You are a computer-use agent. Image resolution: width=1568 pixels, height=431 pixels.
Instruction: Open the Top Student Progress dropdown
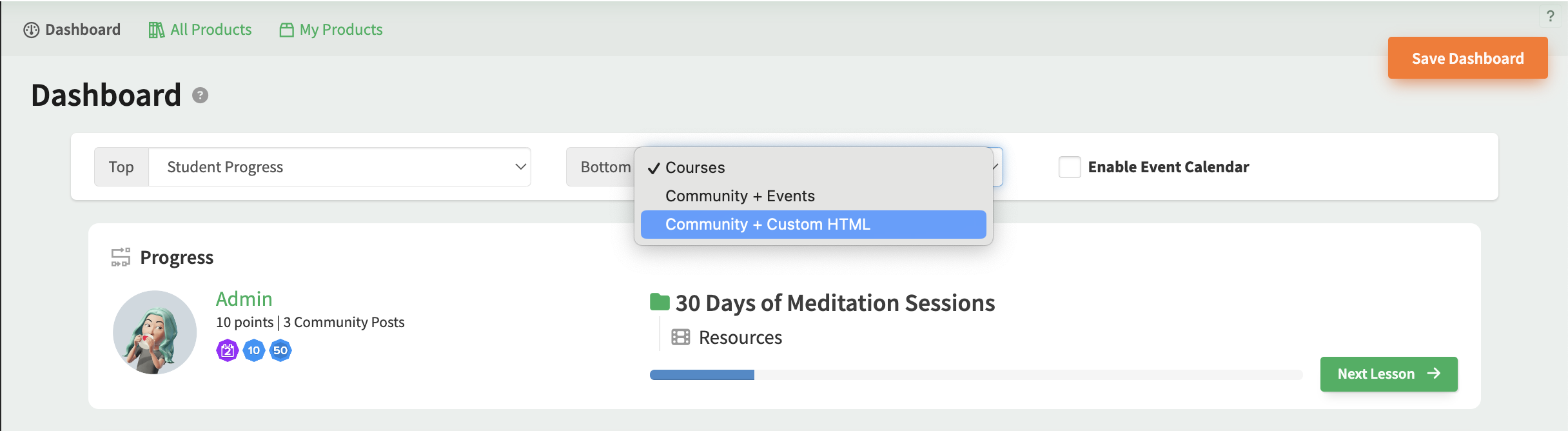pos(340,167)
